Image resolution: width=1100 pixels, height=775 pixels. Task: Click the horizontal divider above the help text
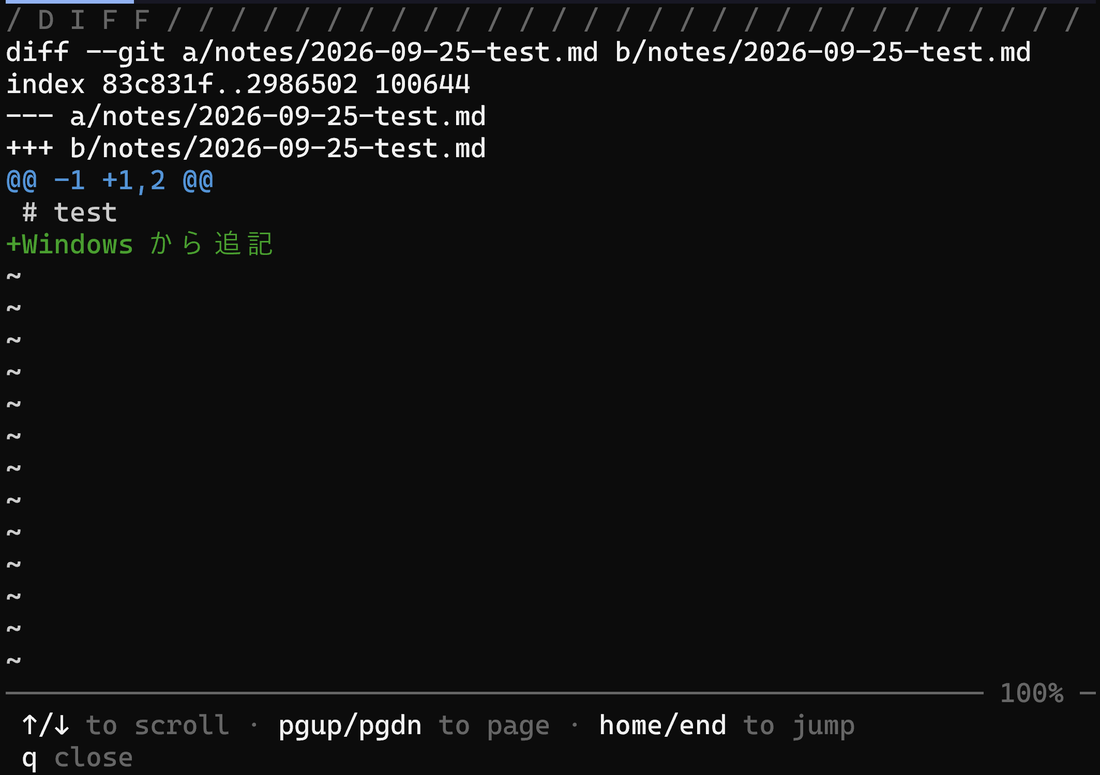tap(495, 693)
